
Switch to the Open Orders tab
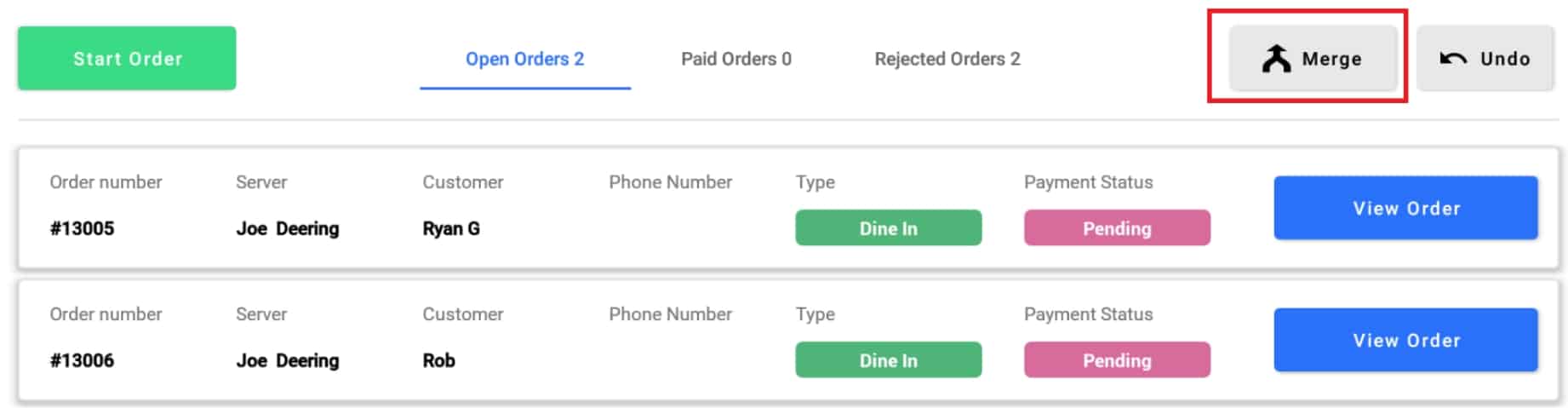[x=524, y=59]
